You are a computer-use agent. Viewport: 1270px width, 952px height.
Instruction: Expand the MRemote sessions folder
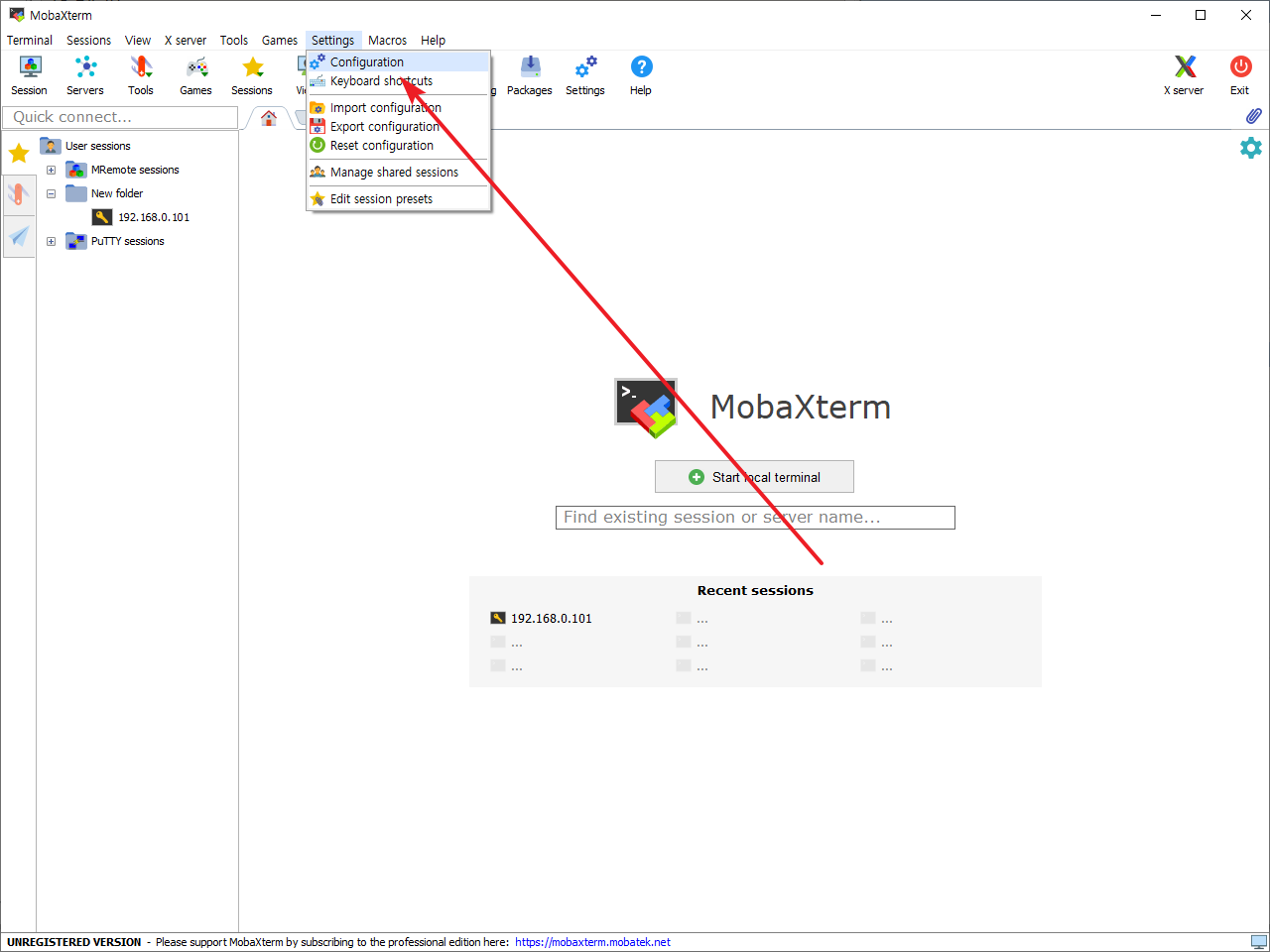point(51,170)
